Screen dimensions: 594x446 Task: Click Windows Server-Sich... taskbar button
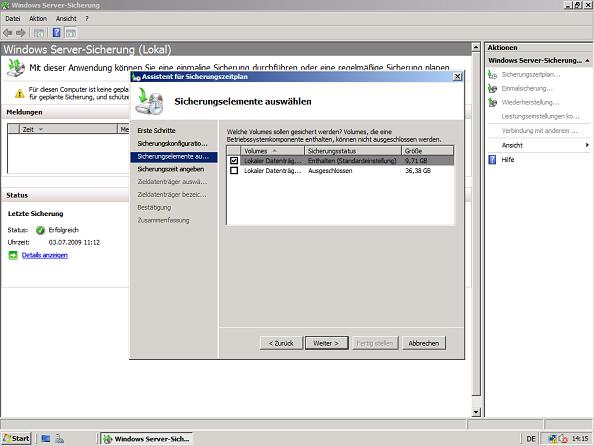(147, 439)
